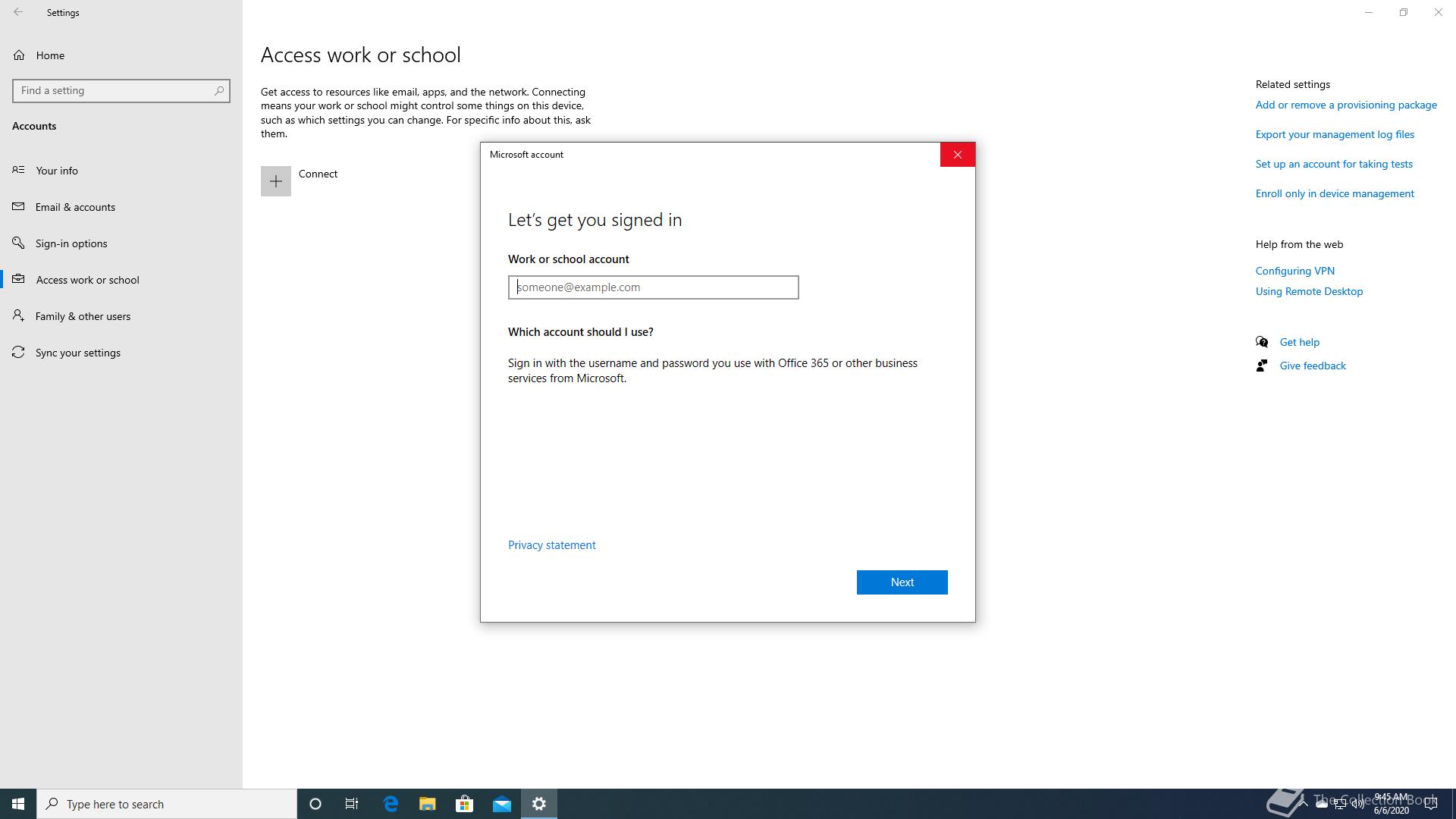Click the Give feedback person icon

point(1262,366)
